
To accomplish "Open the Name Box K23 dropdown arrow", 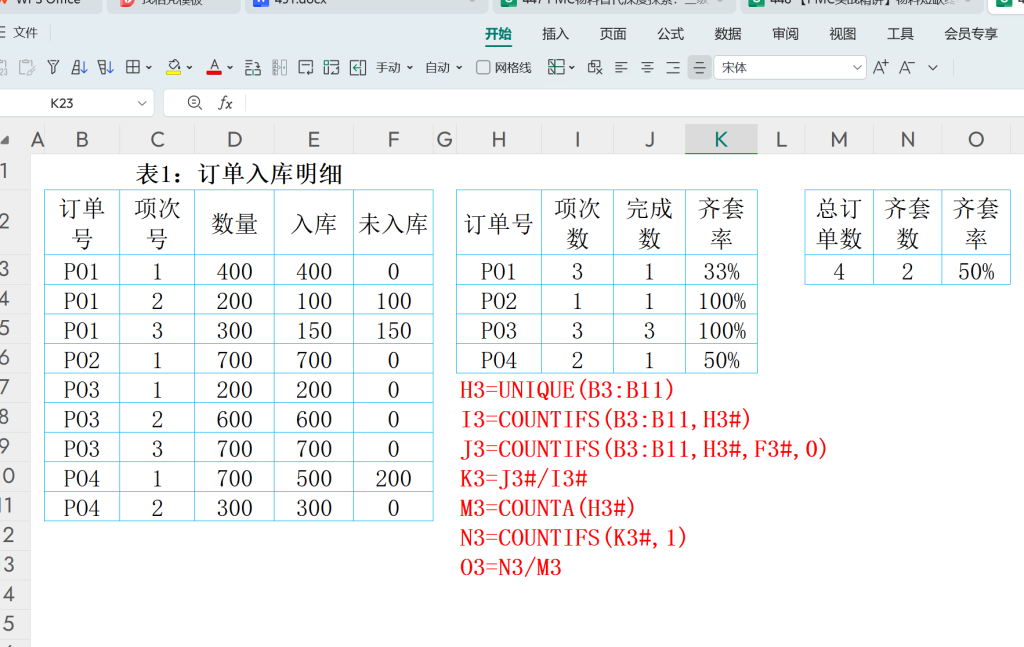I will pyautogui.click(x=142, y=103).
